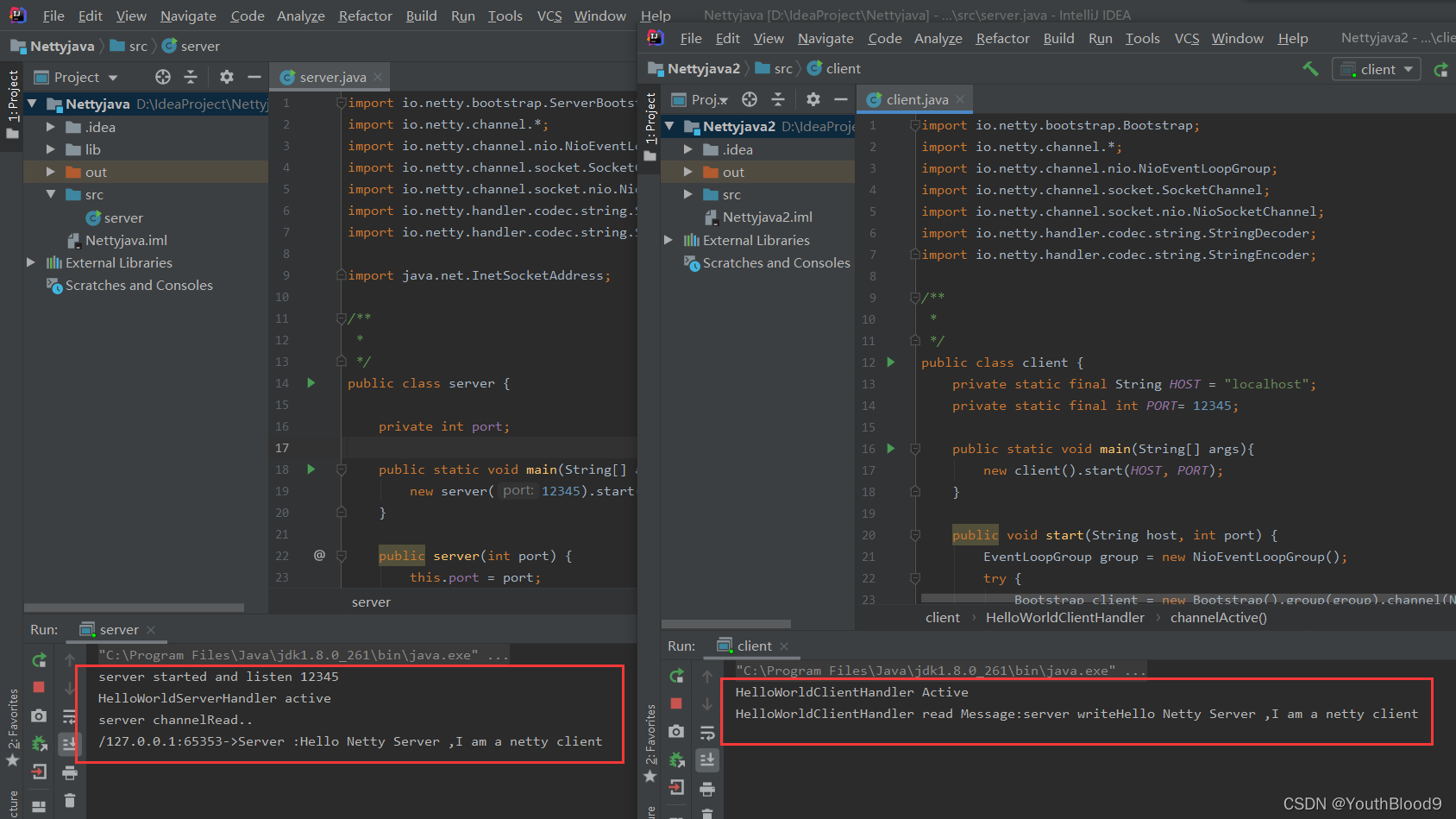
Task: Open the Proj view dropdown in Nettyjava2
Action: pyautogui.click(x=700, y=99)
